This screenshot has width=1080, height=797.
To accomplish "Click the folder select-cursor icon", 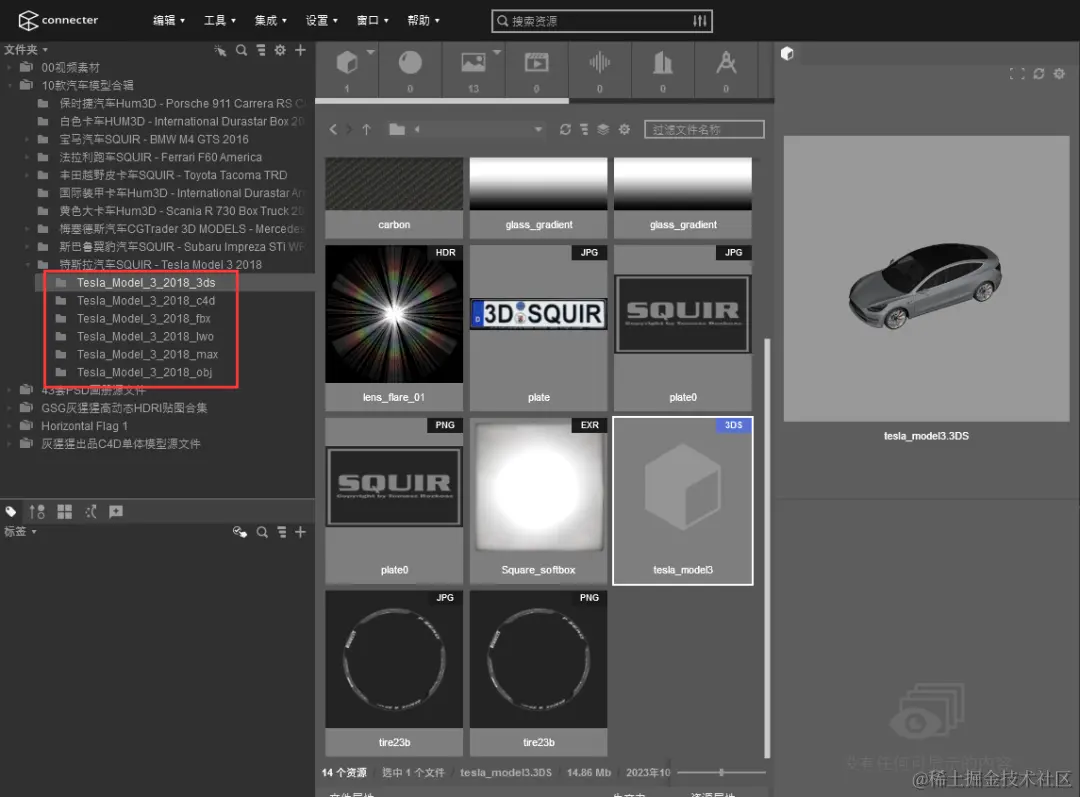I will click(x=220, y=50).
